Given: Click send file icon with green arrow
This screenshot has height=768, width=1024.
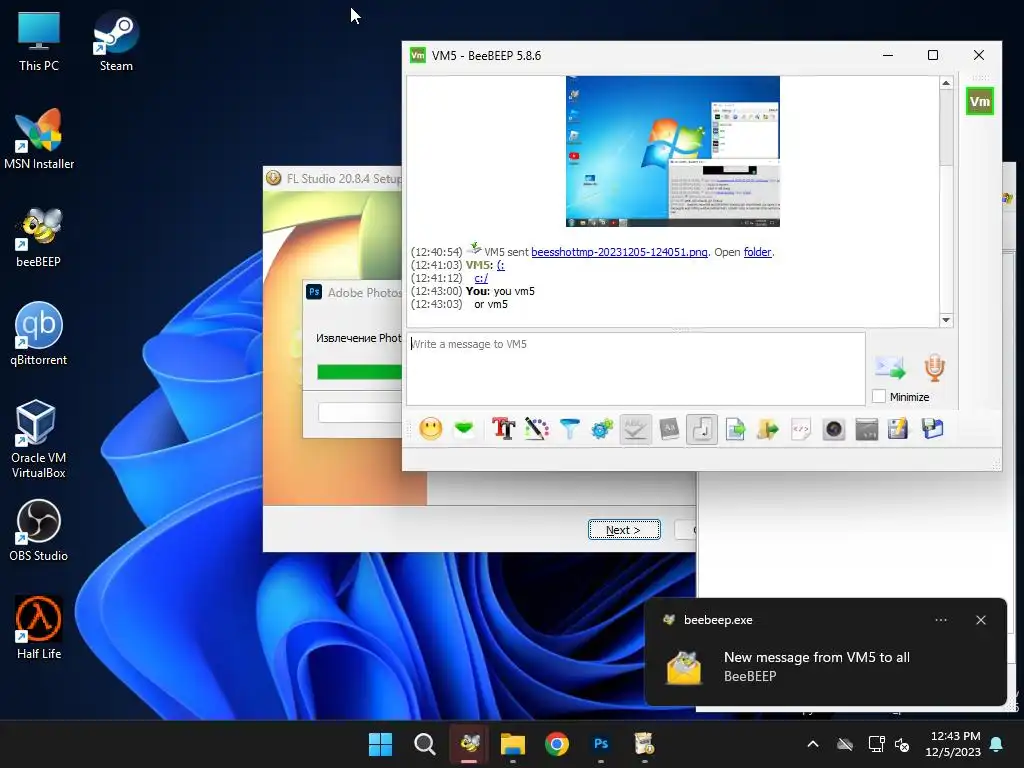Looking at the screenshot, I should click(x=735, y=429).
